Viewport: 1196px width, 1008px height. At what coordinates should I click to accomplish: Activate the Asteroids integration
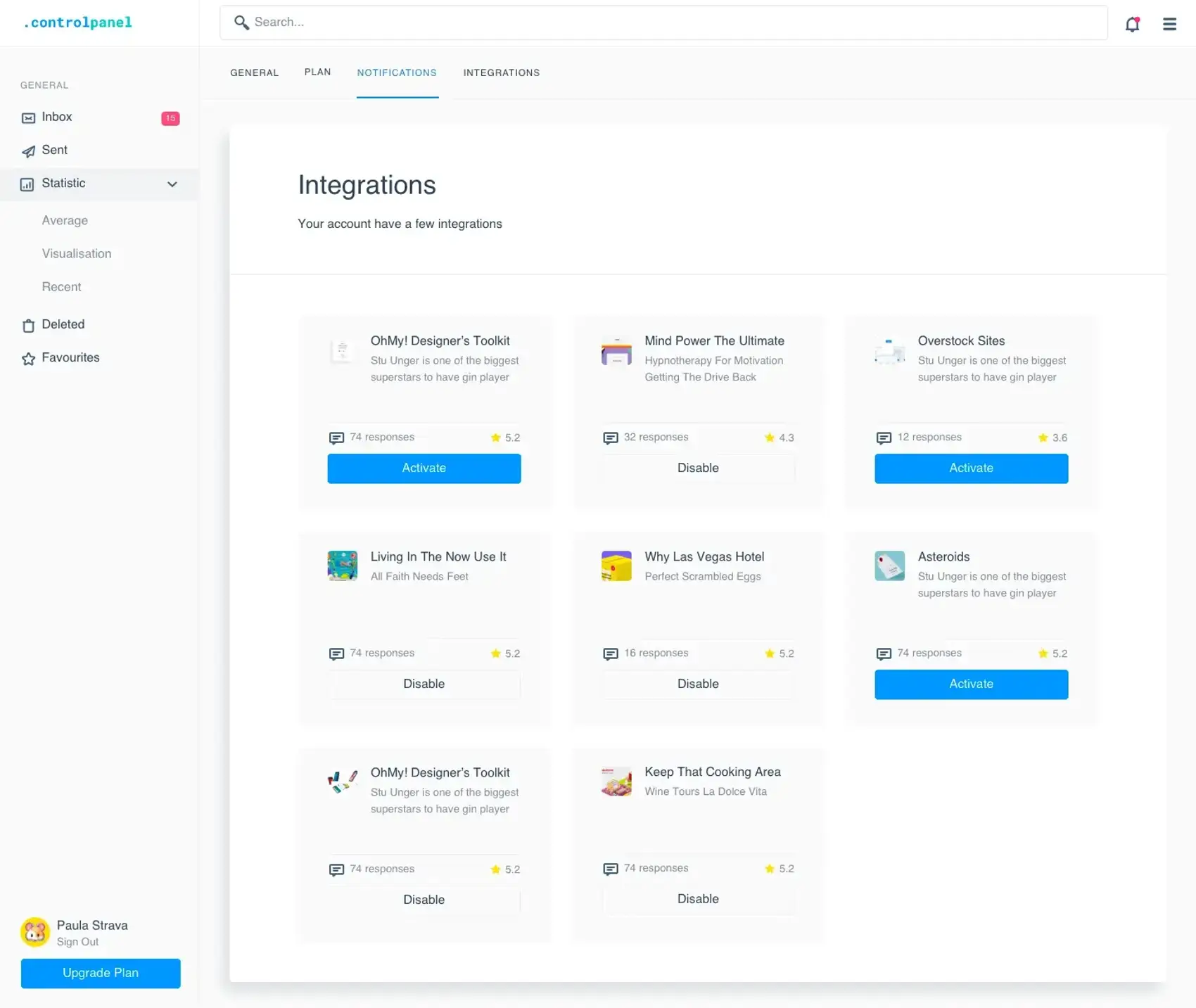pyautogui.click(x=971, y=684)
